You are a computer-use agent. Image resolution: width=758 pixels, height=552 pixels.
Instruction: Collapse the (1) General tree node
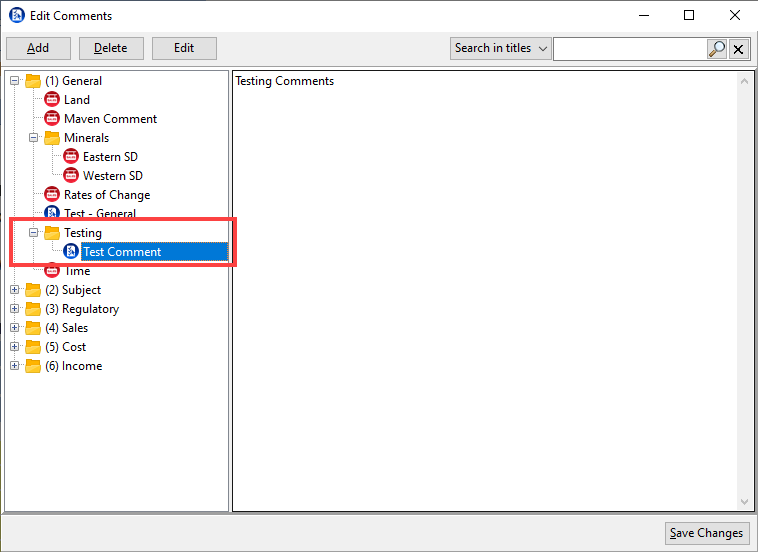click(x=15, y=81)
